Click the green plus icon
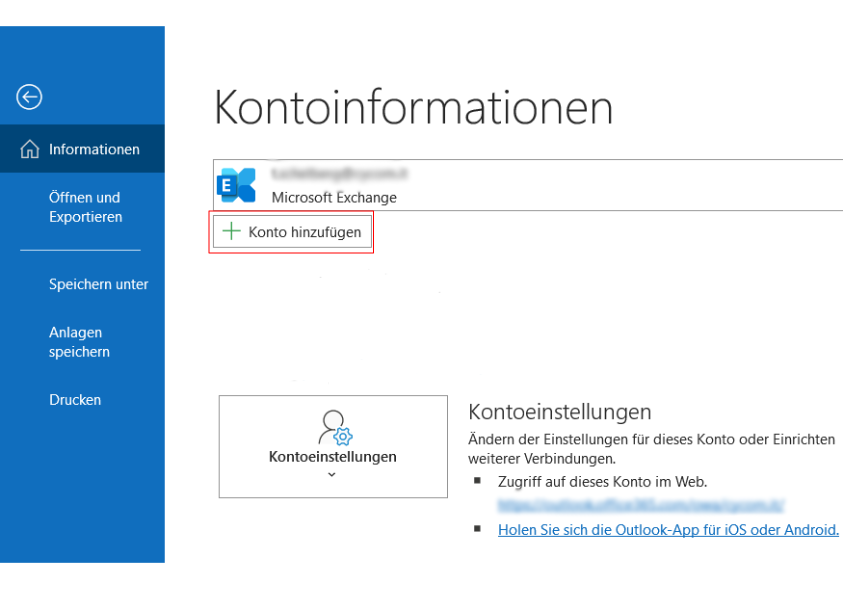The image size is (843, 589). click(231, 231)
